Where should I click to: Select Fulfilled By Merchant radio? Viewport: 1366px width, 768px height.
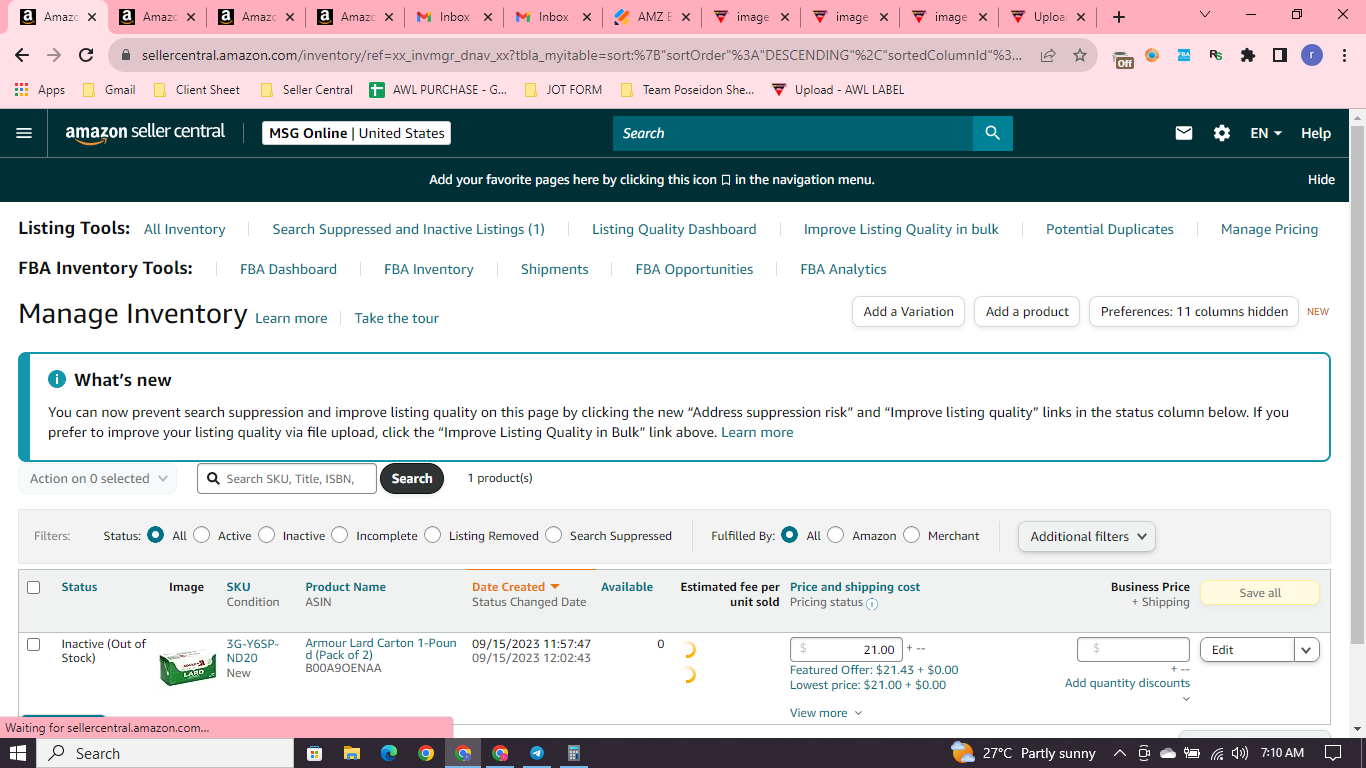(x=911, y=535)
